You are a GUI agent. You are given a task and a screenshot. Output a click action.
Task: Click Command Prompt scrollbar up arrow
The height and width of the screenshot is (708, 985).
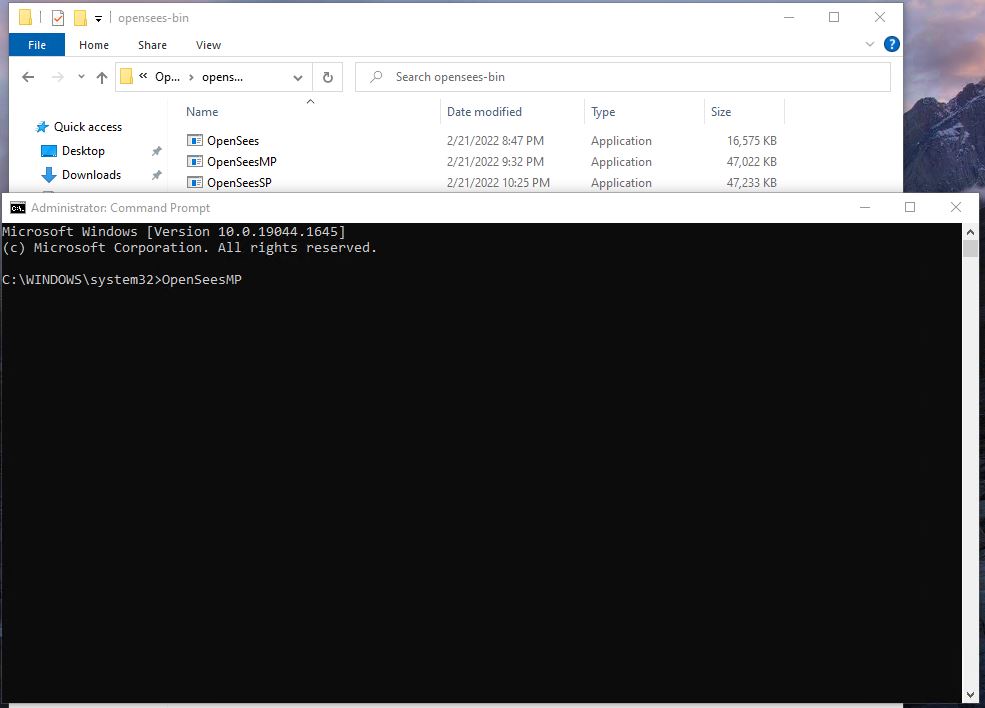pos(970,232)
